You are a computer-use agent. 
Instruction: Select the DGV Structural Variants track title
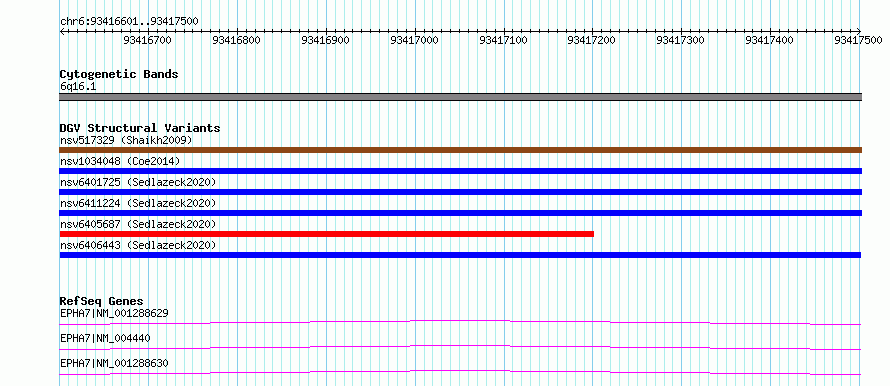coord(140,128)
